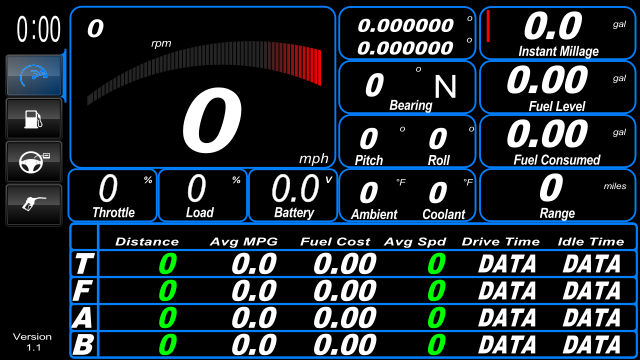Click the Distance value in row B
The width and height of the screenshot is (640, 360).
pos(168,345)
